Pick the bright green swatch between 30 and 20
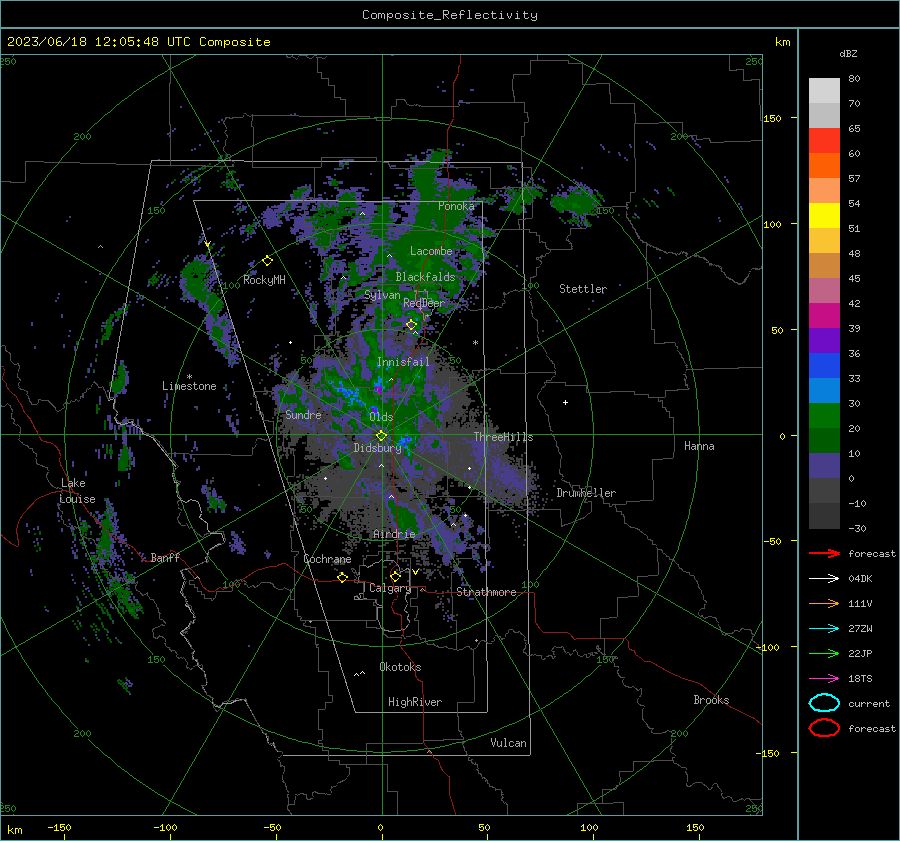 [x=824, y=415]
